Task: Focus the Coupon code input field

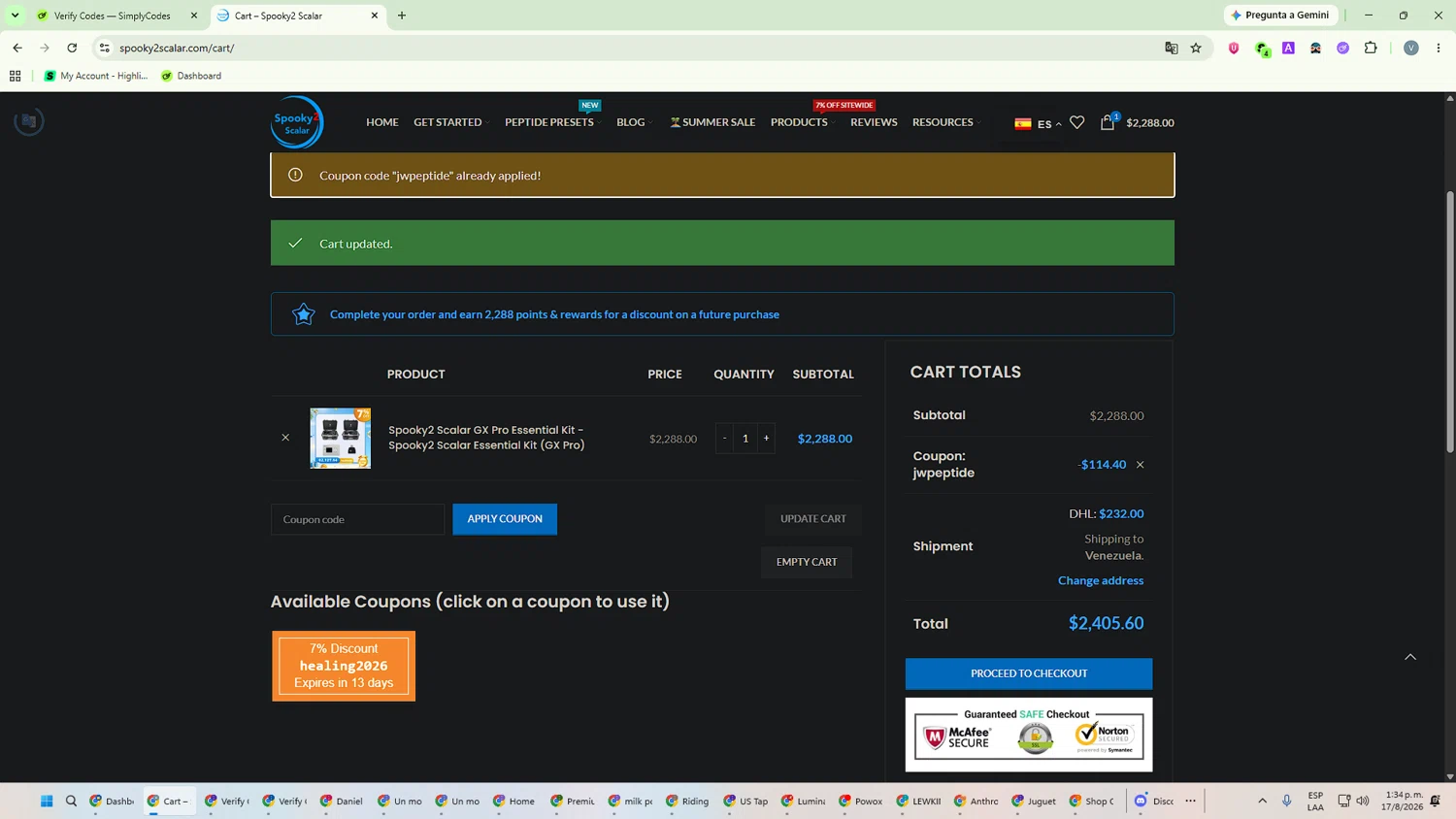Action: pyautogui.click(x=357, y=519)
